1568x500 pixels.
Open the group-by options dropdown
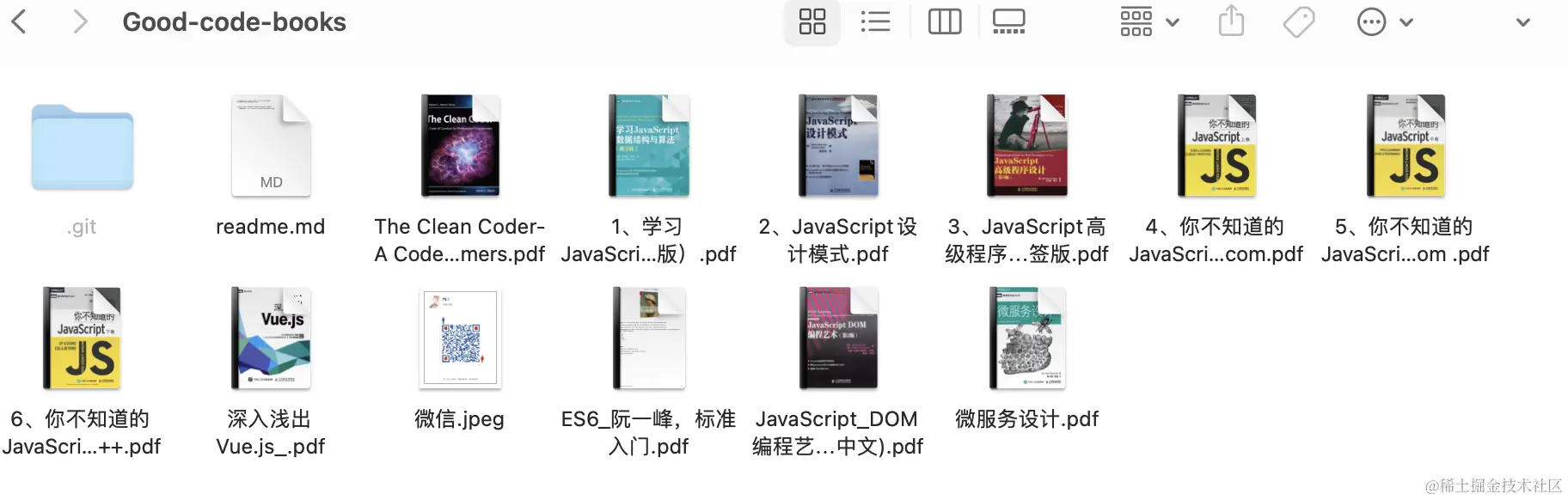coord(1149,21)
